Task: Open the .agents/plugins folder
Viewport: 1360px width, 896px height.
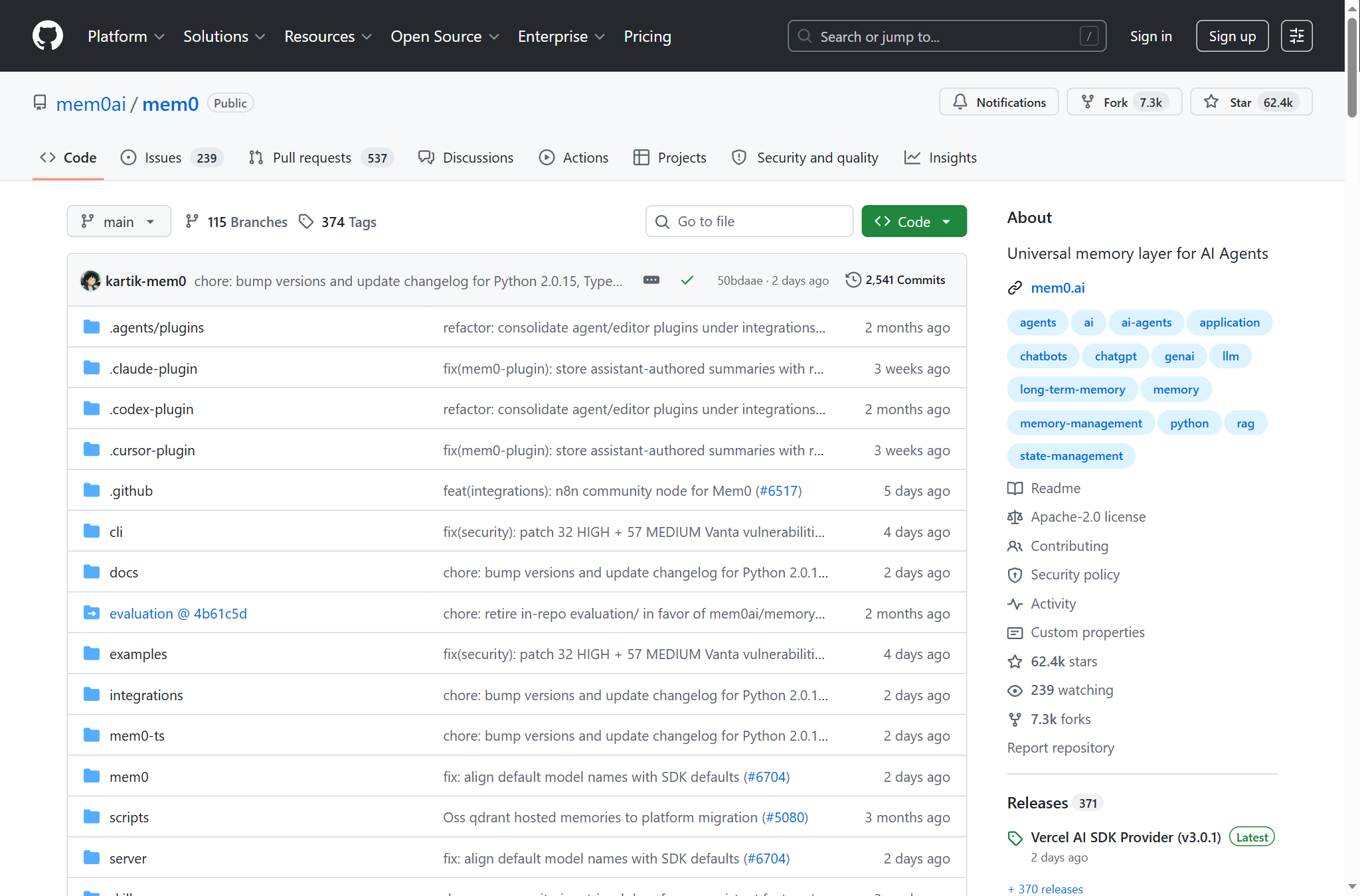Action: click(x=157, y=328)
